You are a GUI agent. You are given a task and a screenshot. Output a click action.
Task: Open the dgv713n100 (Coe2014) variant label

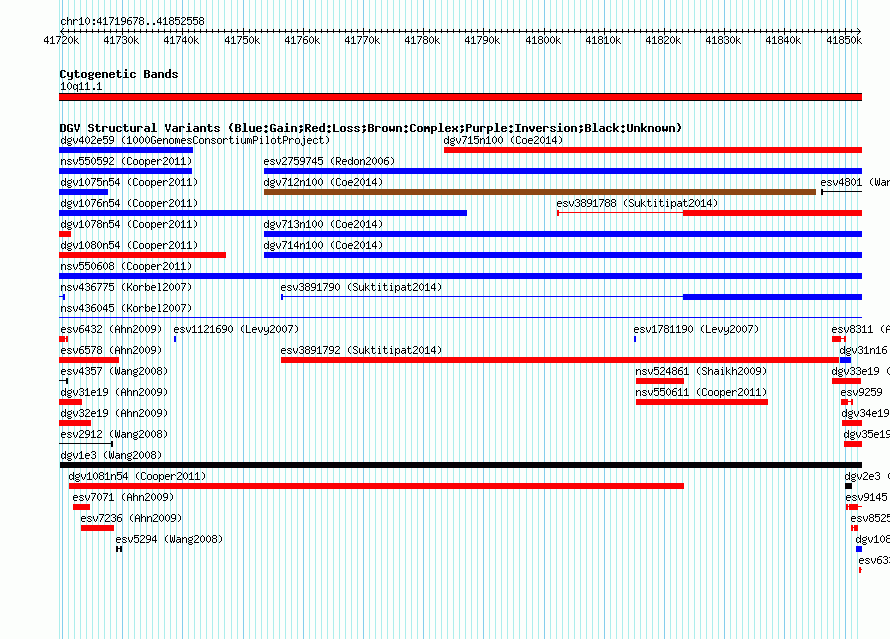(323, 224)
